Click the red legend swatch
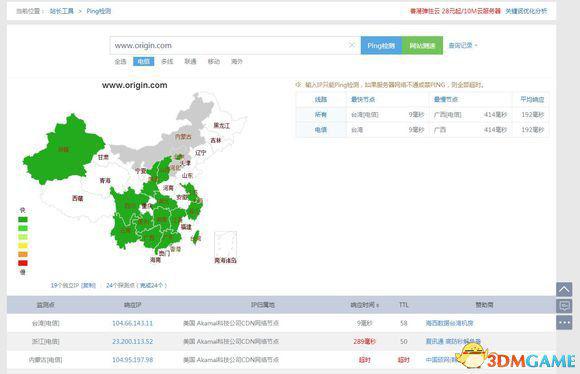Screen dimensions: 580x374 point(23,263)
